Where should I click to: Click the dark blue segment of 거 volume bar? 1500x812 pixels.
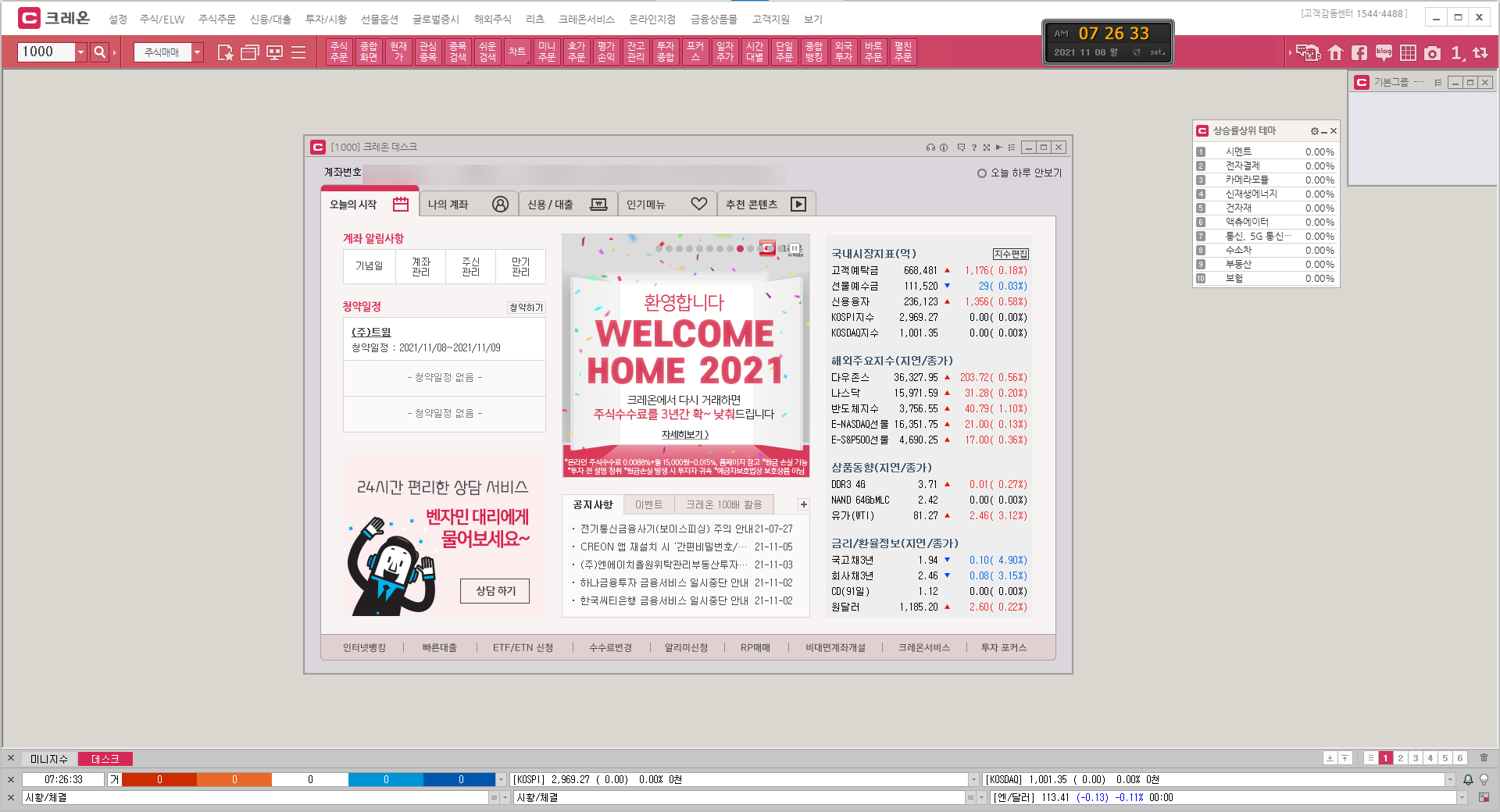461,779
